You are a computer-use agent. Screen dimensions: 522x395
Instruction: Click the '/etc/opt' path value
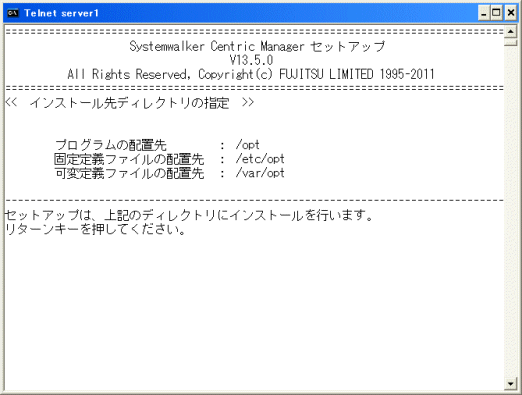[260, 159]
